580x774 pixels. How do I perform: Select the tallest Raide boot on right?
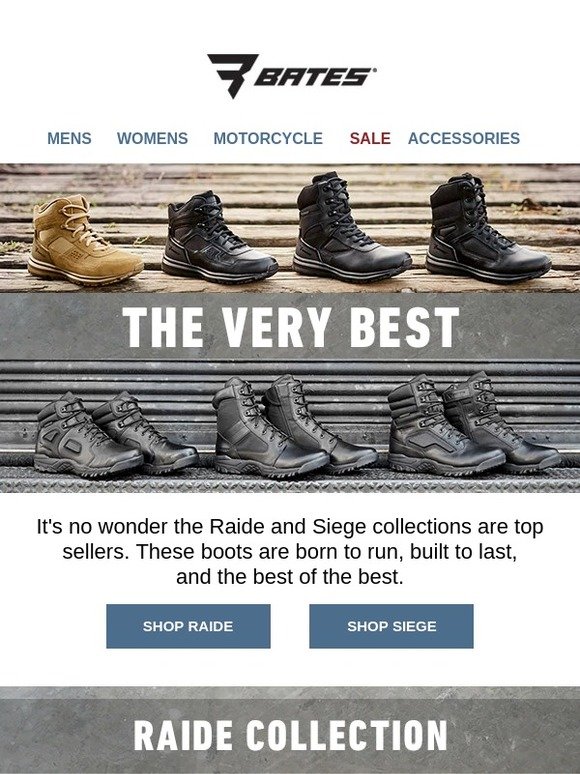tap(488, 228)
